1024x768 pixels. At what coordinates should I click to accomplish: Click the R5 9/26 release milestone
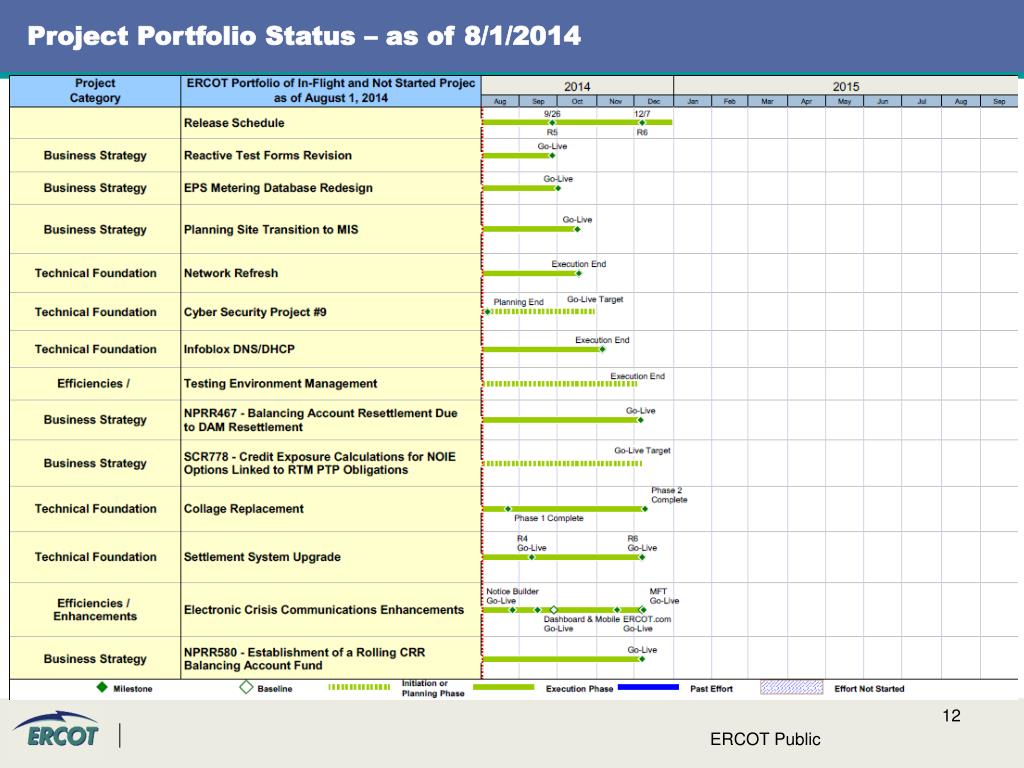click(x=552, y=123)
